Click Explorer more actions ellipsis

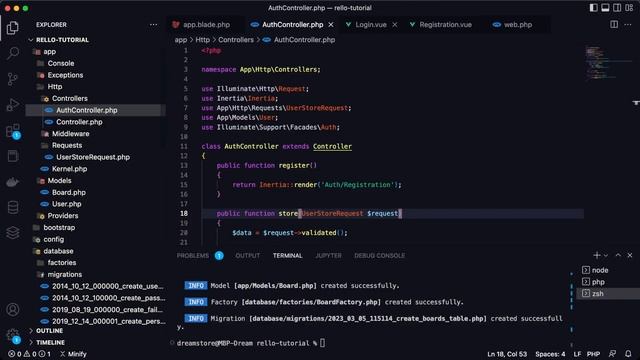153,24
